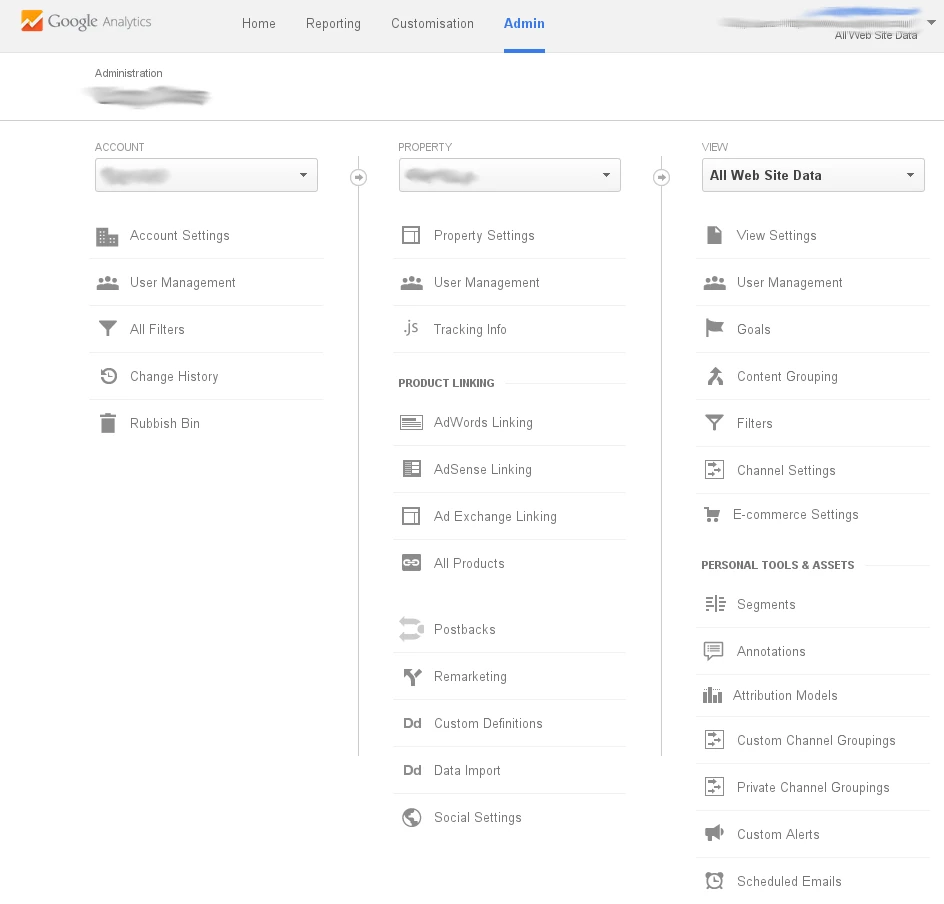The height and width of the screenshot is (904, 944).
Task: Click the Annotations speech bubble icon
Action: point(714,651)
